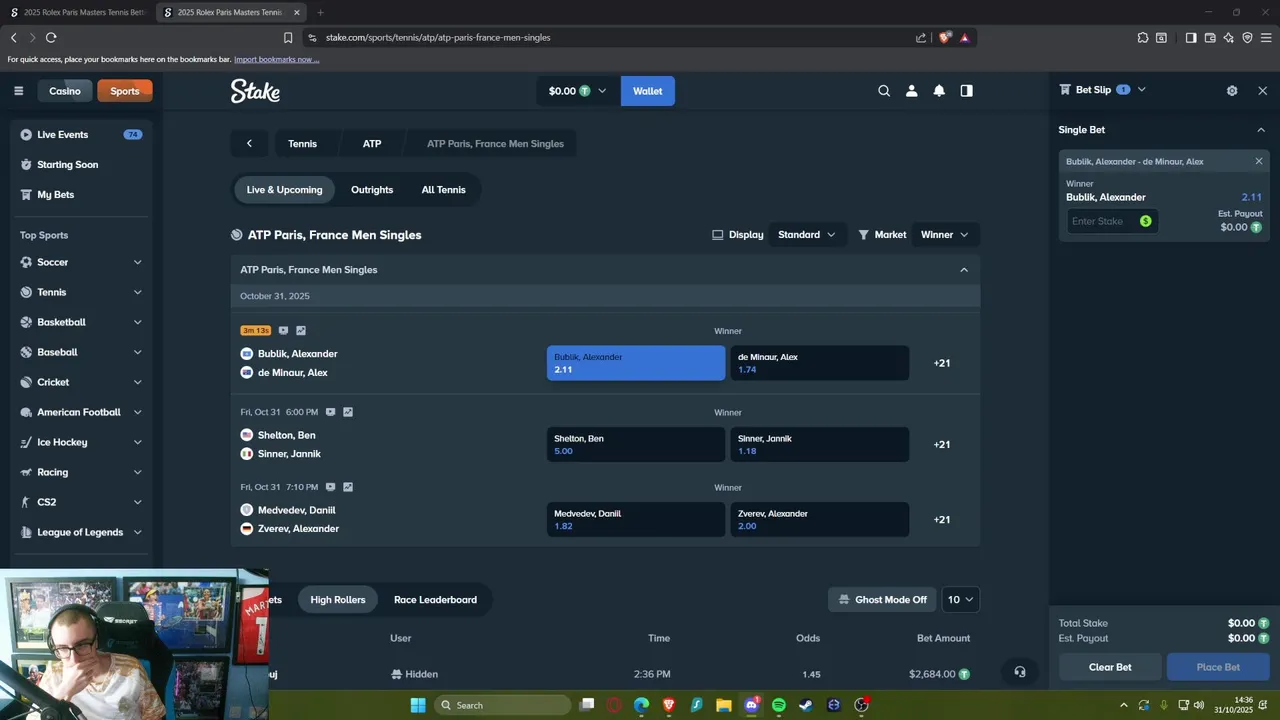The width and height of the screenshot is (1280, 720).
Task: Switch to Sports mode
Action: [x=125, y=91]
